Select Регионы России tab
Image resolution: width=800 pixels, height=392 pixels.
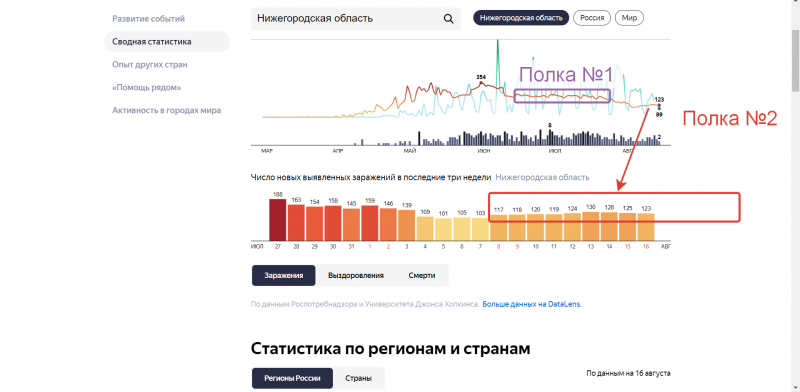(292, 379)
